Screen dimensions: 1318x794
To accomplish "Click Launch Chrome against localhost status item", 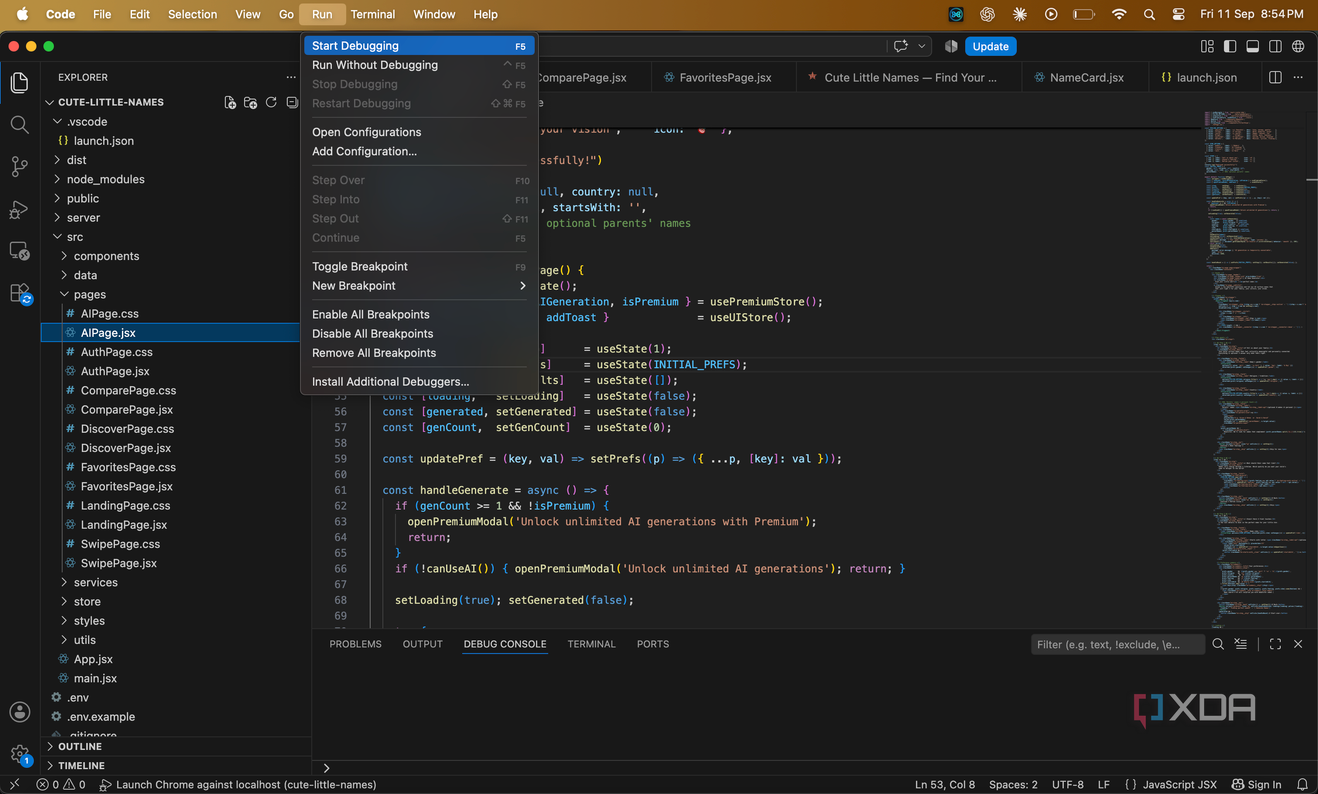I will point(237,785).
